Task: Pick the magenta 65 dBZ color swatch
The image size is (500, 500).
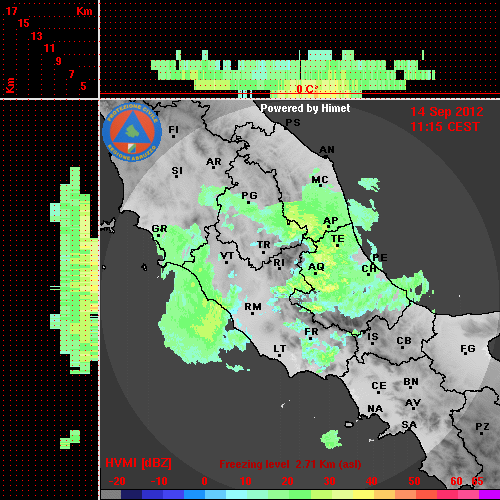Action: 489,494
